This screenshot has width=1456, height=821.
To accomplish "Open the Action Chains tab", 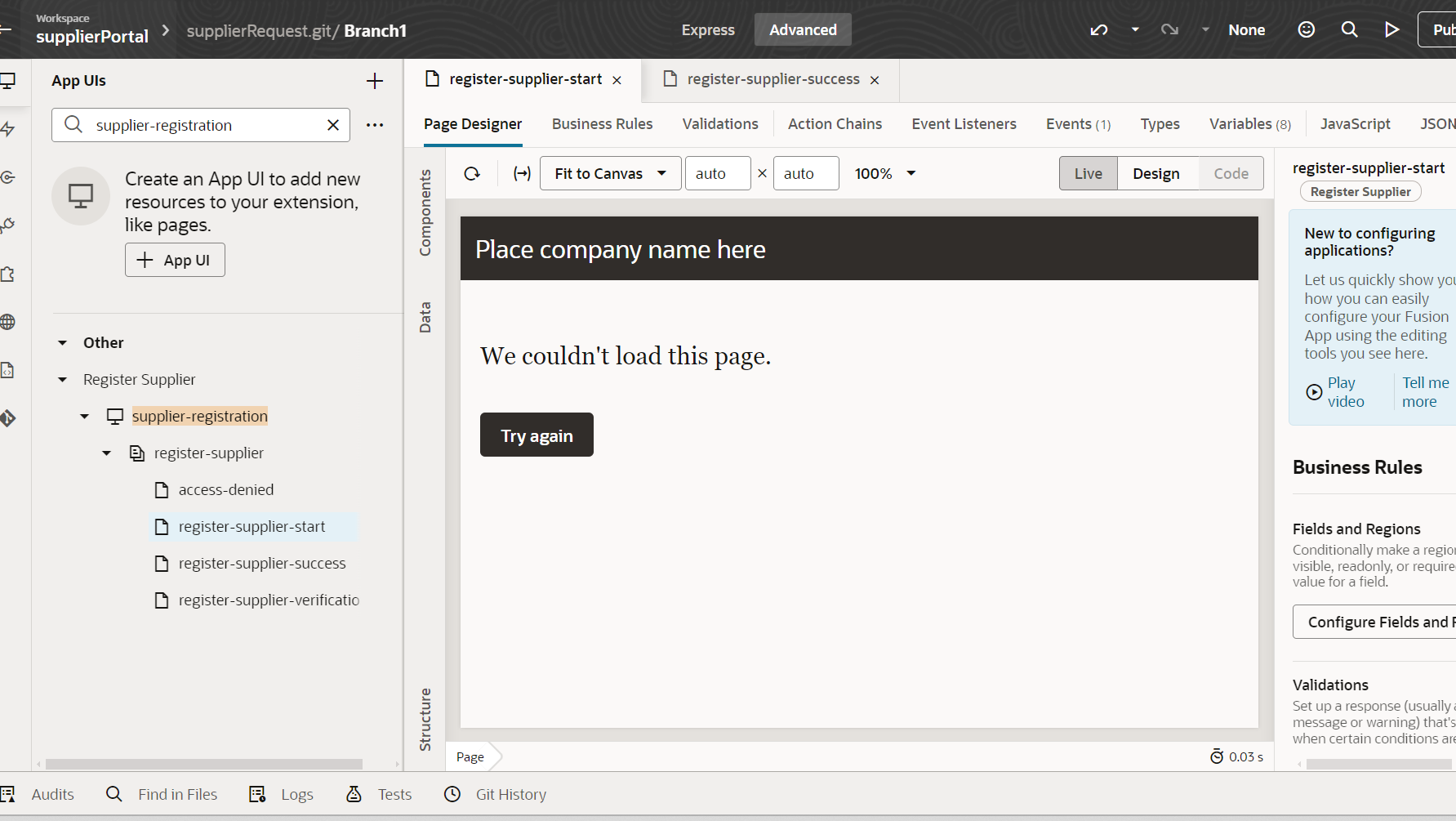I will pyautogui.click(x=835, y=124).
